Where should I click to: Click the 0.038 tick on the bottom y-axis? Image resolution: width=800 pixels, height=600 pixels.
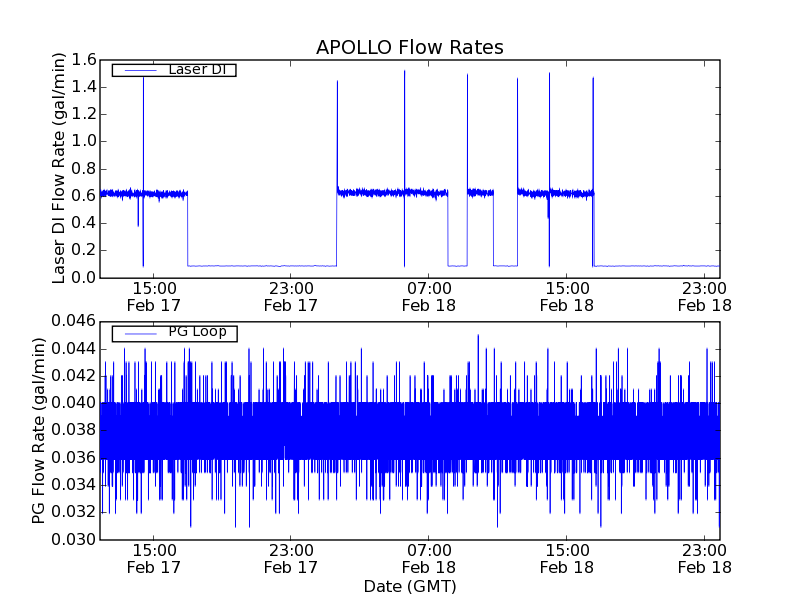[x=75, y=430]
